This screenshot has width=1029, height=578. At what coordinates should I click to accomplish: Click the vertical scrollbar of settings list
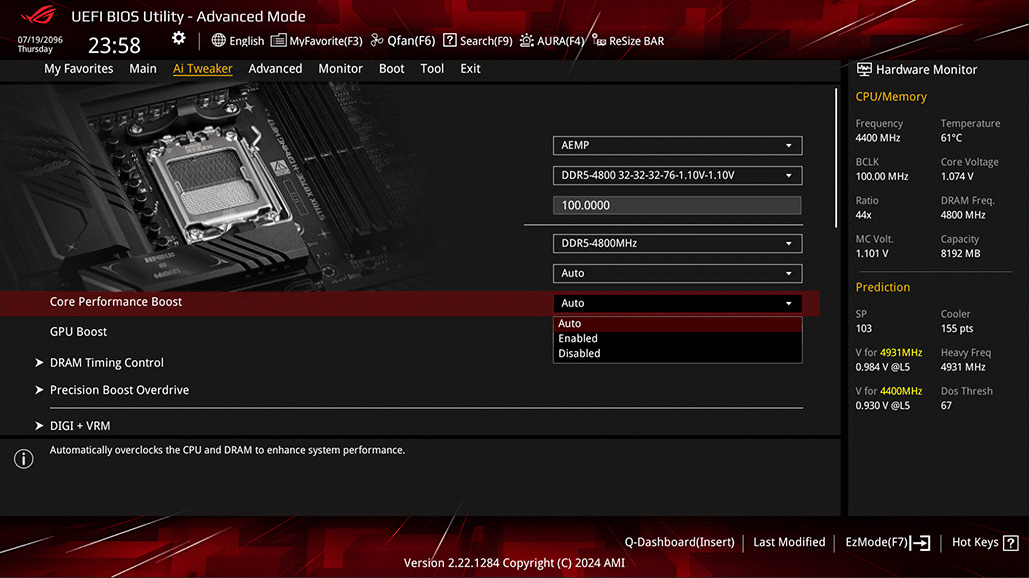[836, 158]
